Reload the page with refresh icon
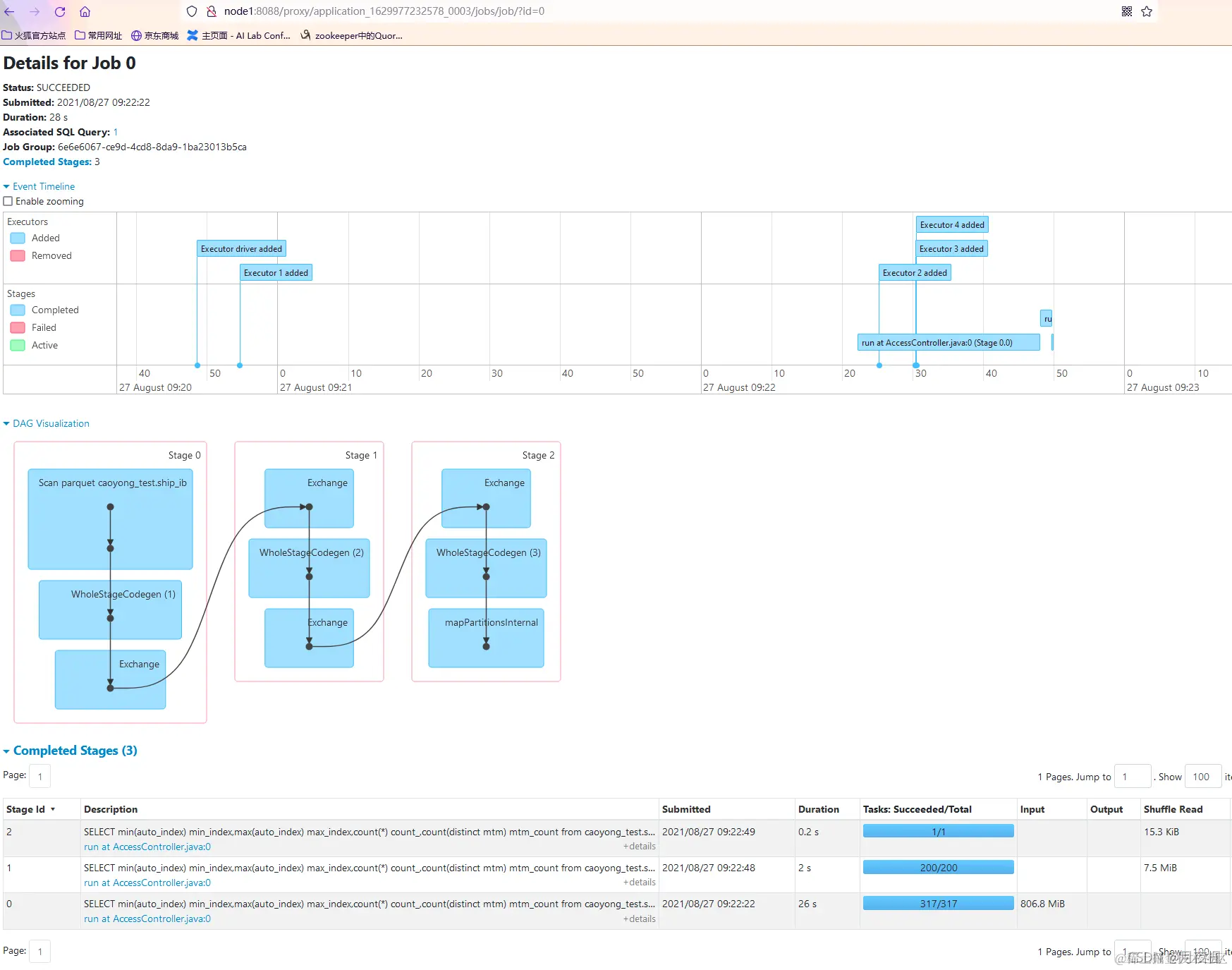The image size is (1232, 970). pos(60,11)
